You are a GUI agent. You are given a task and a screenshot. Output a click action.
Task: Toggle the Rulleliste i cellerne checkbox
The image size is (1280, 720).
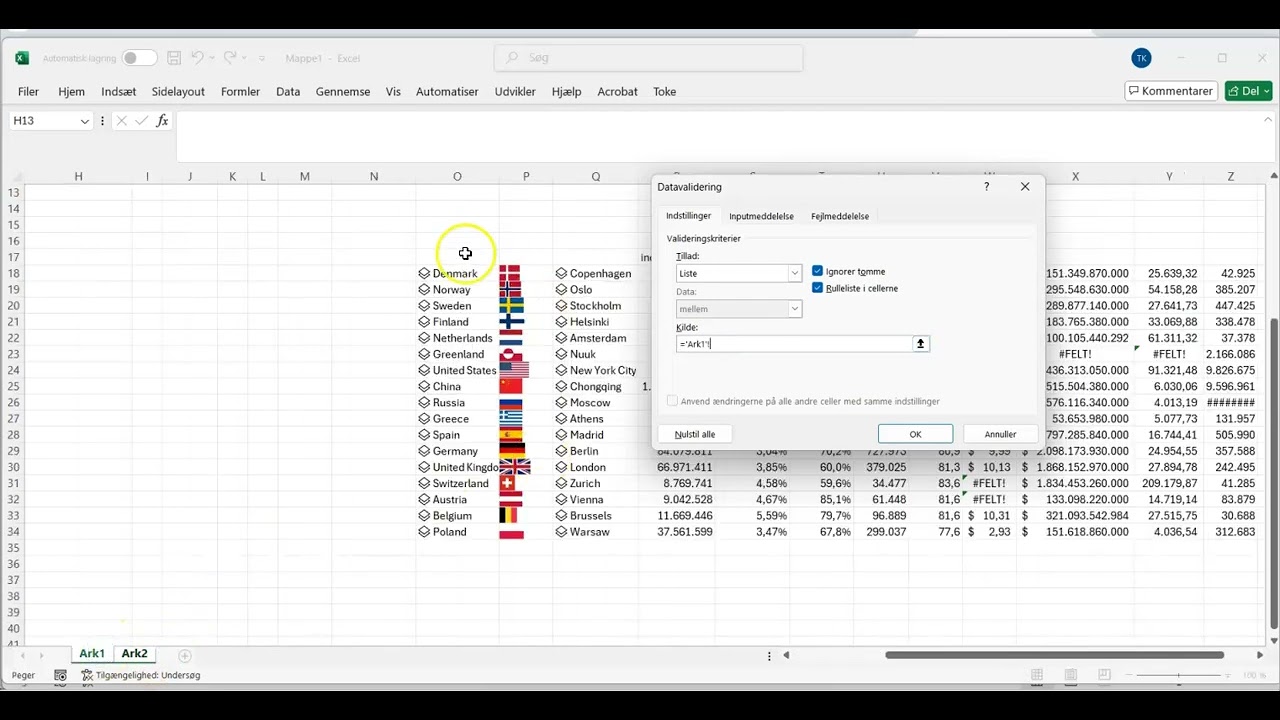pyautogui.click(x=817, y=288)
